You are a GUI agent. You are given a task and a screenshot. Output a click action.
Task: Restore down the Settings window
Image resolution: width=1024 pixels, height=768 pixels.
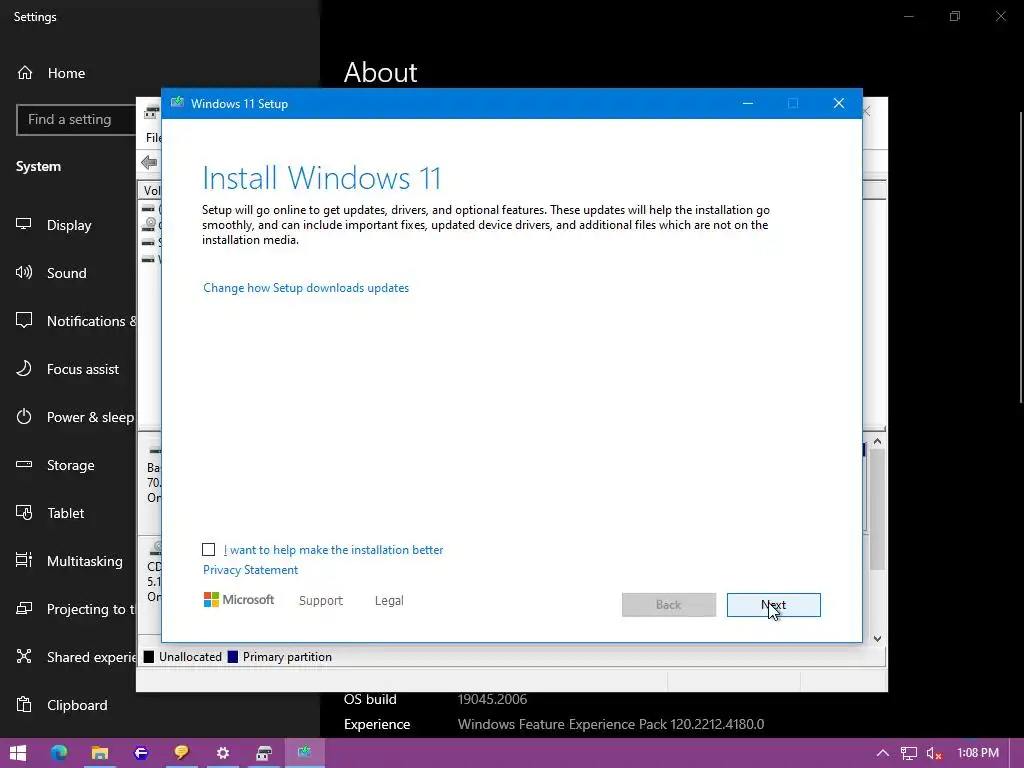coord(955,16)
